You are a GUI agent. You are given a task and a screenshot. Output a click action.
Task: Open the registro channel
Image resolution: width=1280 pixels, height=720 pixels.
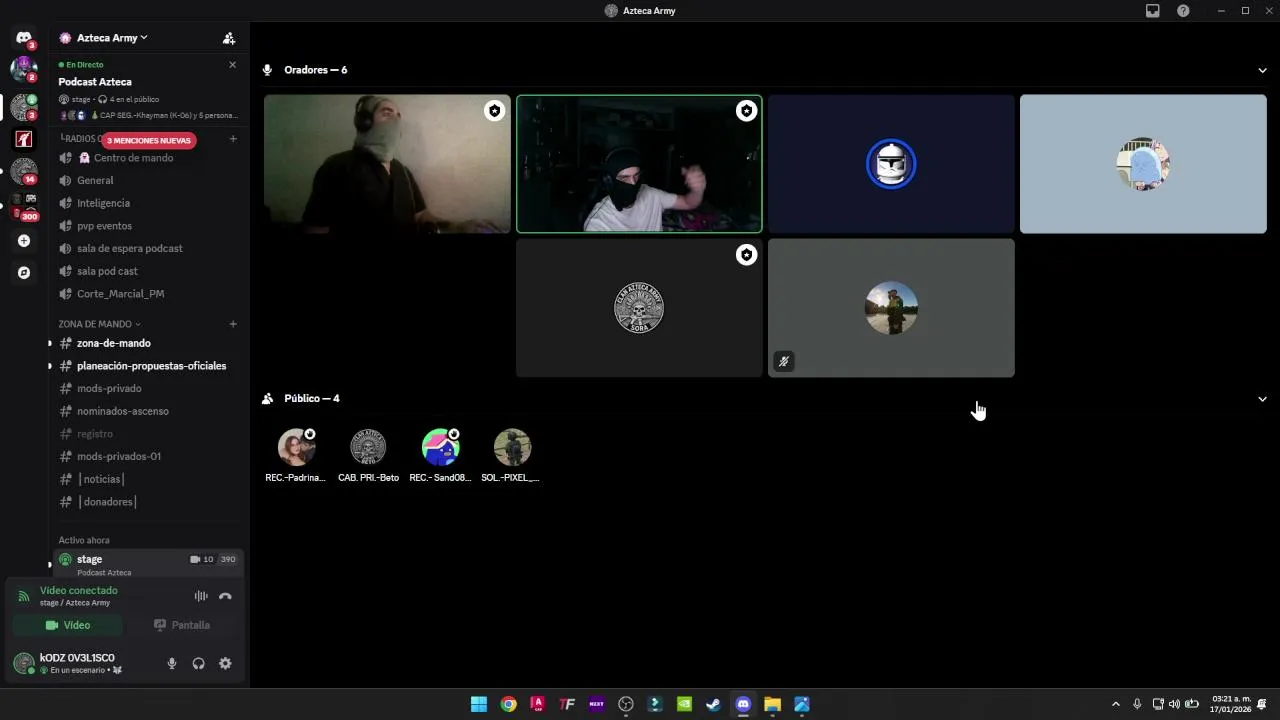[x=147, y=434]
